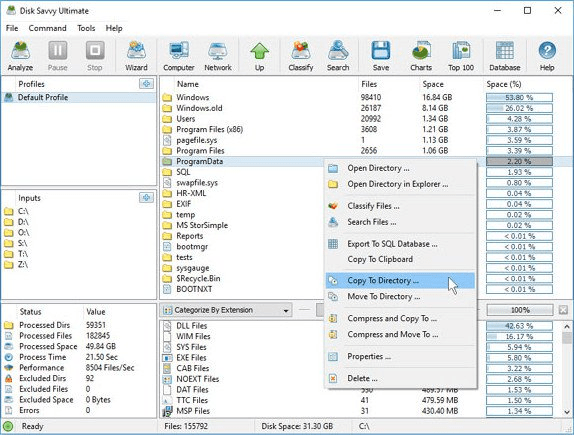The width and height of the screenshot is (574, 435).
Task: Open the Database toolbar icon
Action: click(x=504, y=56)
